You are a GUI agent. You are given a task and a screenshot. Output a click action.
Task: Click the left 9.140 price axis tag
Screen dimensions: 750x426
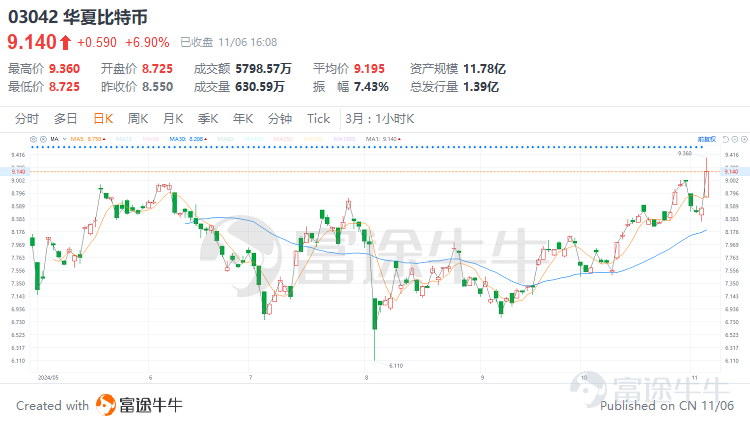coord(18,172)
